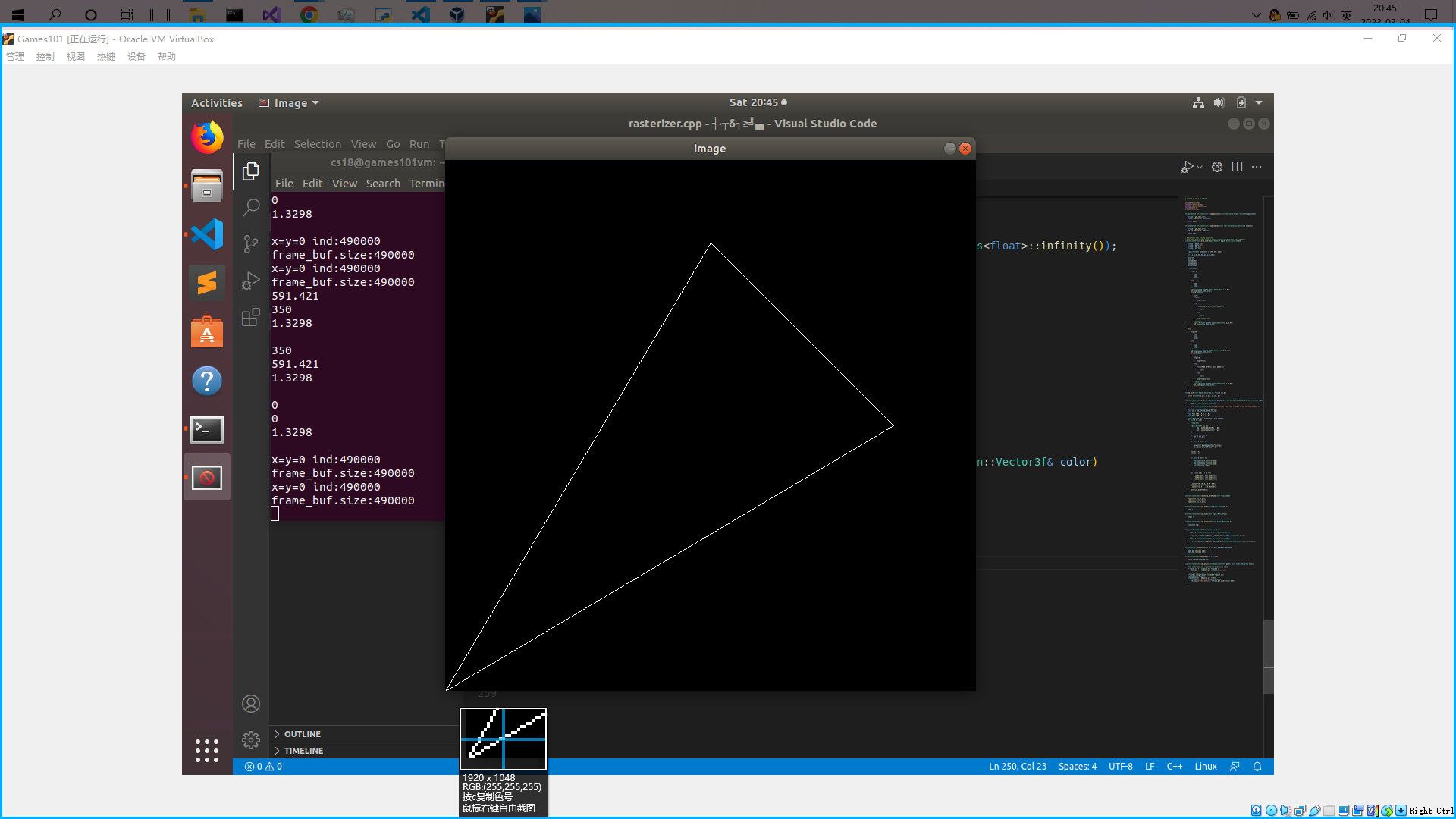This screenshot has height=819, width=1456.
Task: Open the VS Code View menu
Action: (363, 144)
